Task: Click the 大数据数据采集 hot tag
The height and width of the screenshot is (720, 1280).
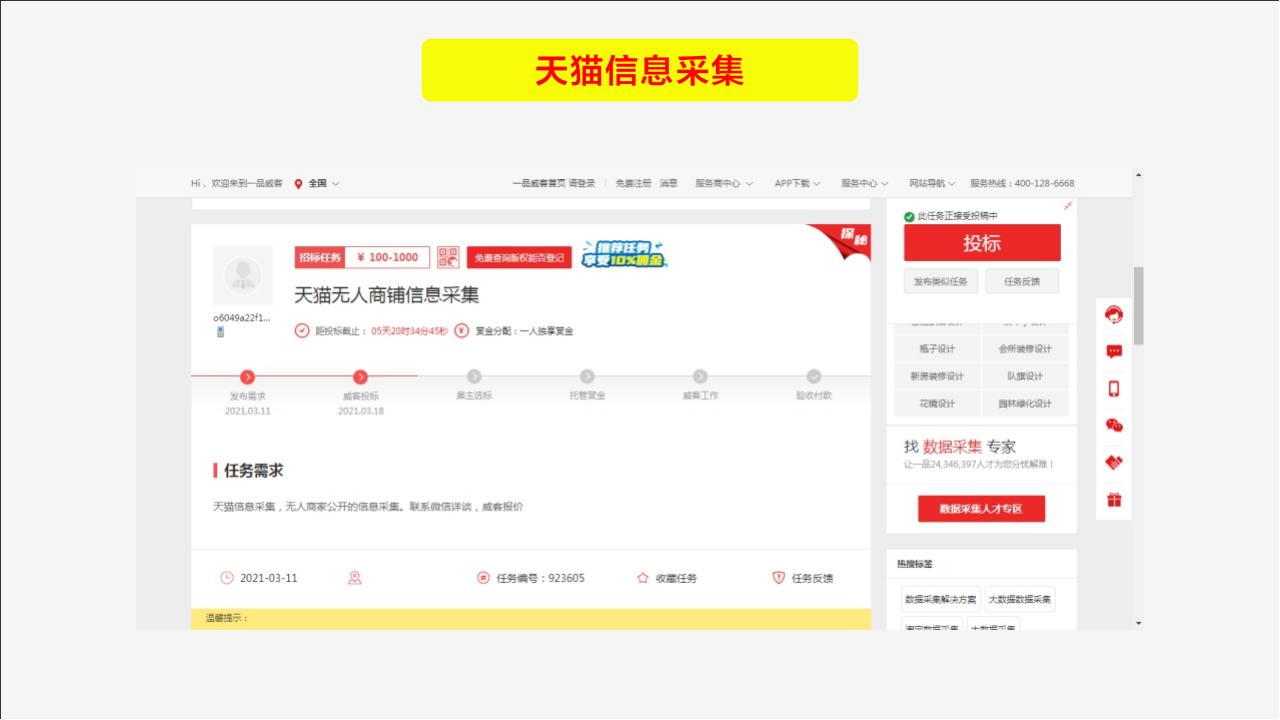Action: [1020, 599]
